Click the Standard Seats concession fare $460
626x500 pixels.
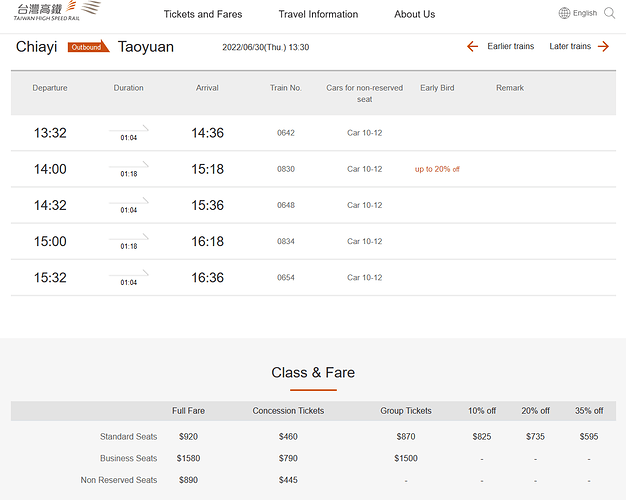pos(288,437)
